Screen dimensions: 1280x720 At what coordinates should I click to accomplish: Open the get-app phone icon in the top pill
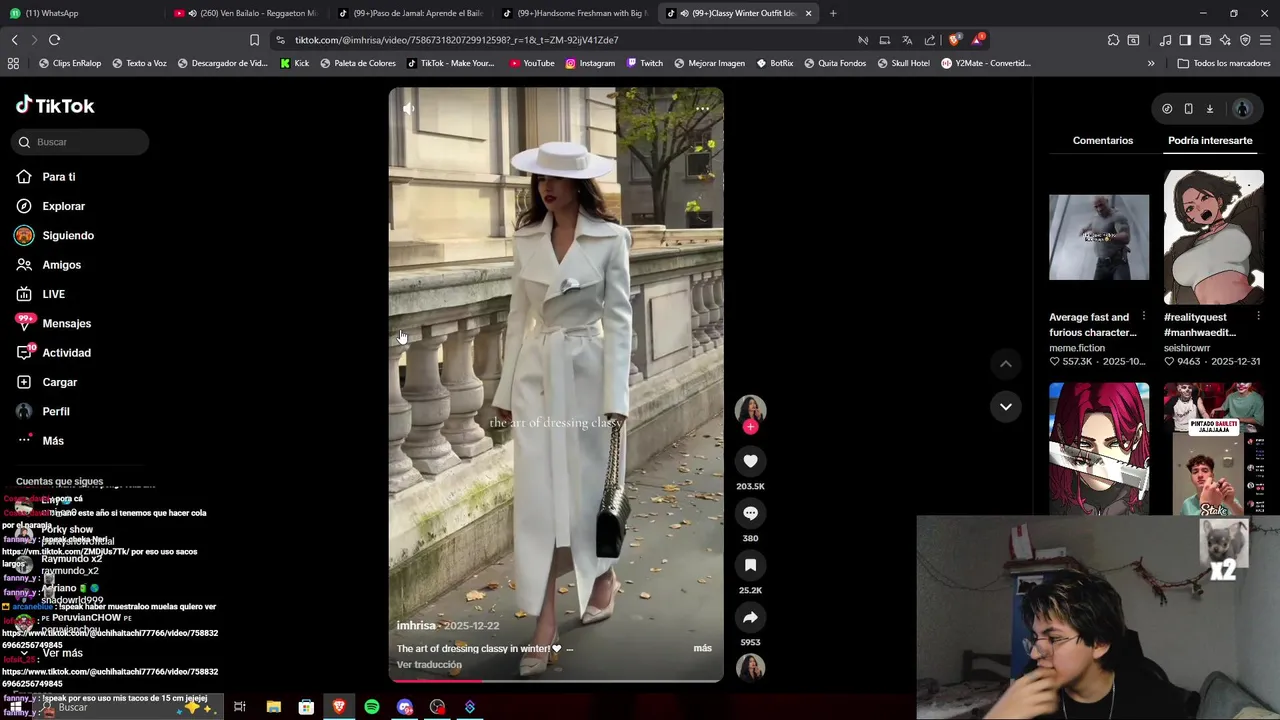point(1188,109)
